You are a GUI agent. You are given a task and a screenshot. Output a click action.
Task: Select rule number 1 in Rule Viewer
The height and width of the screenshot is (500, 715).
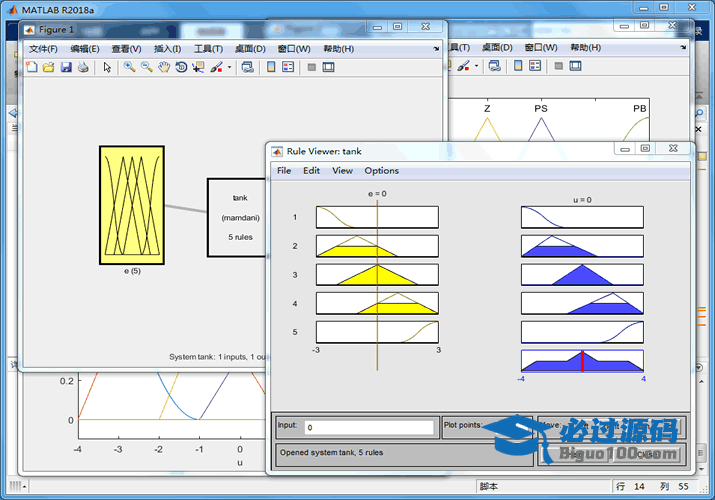click(x=295, y=217)
